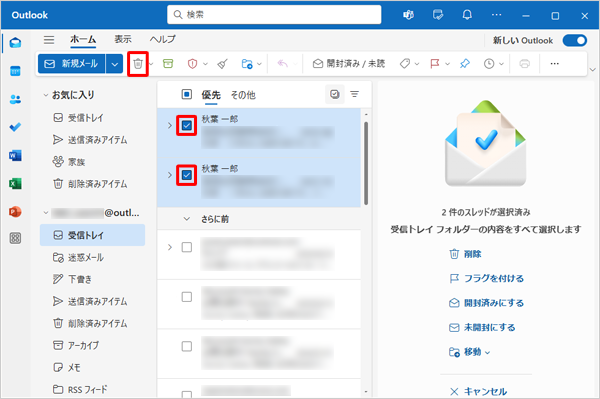
Task: Check the first message under さらに前
Action: tap(187, 247)
